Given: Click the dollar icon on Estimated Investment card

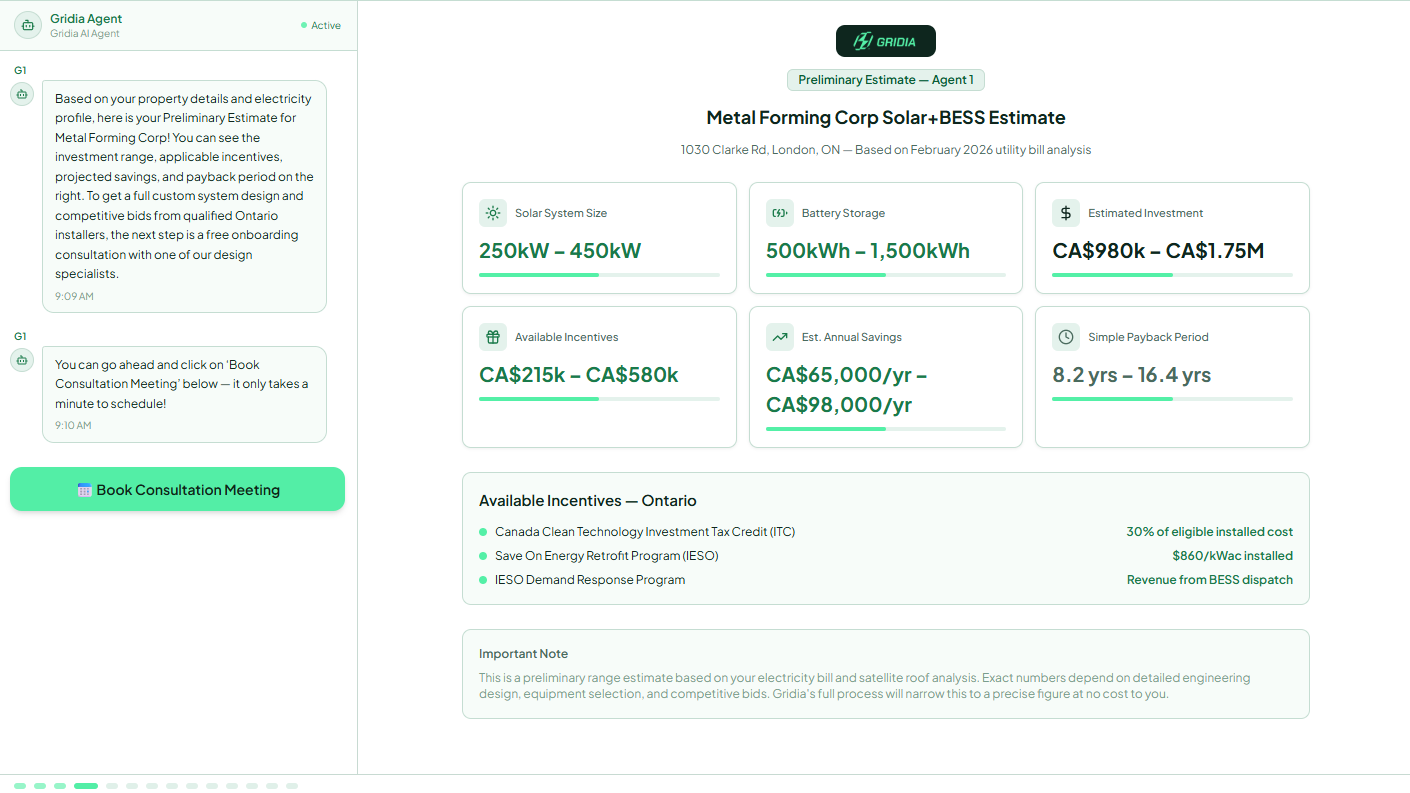Looking at the screenshot, I should pyautogui.click(x=1066, y=213).
